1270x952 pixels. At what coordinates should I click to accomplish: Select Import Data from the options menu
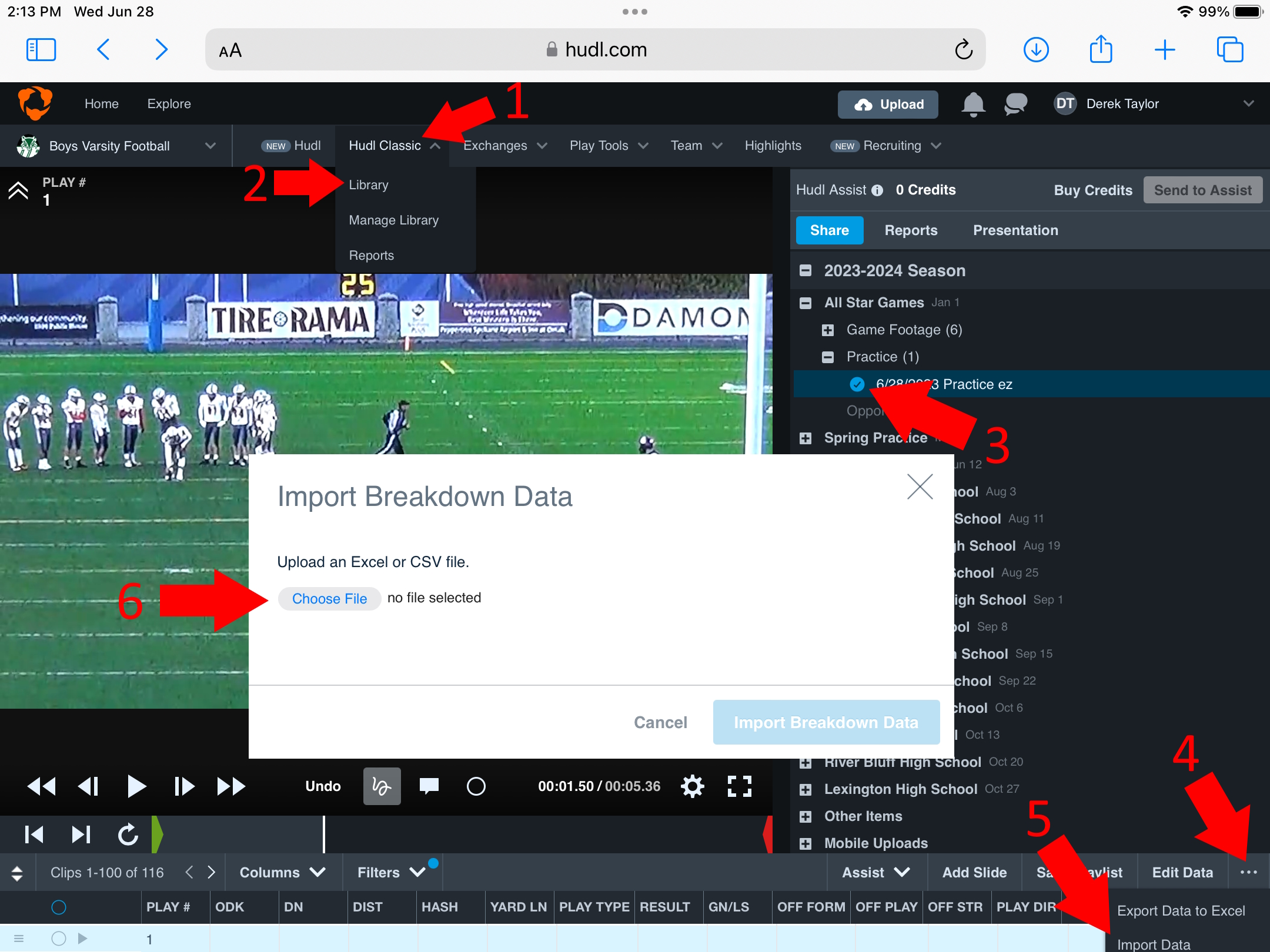pyautogui.click(x=1154, y=944)
